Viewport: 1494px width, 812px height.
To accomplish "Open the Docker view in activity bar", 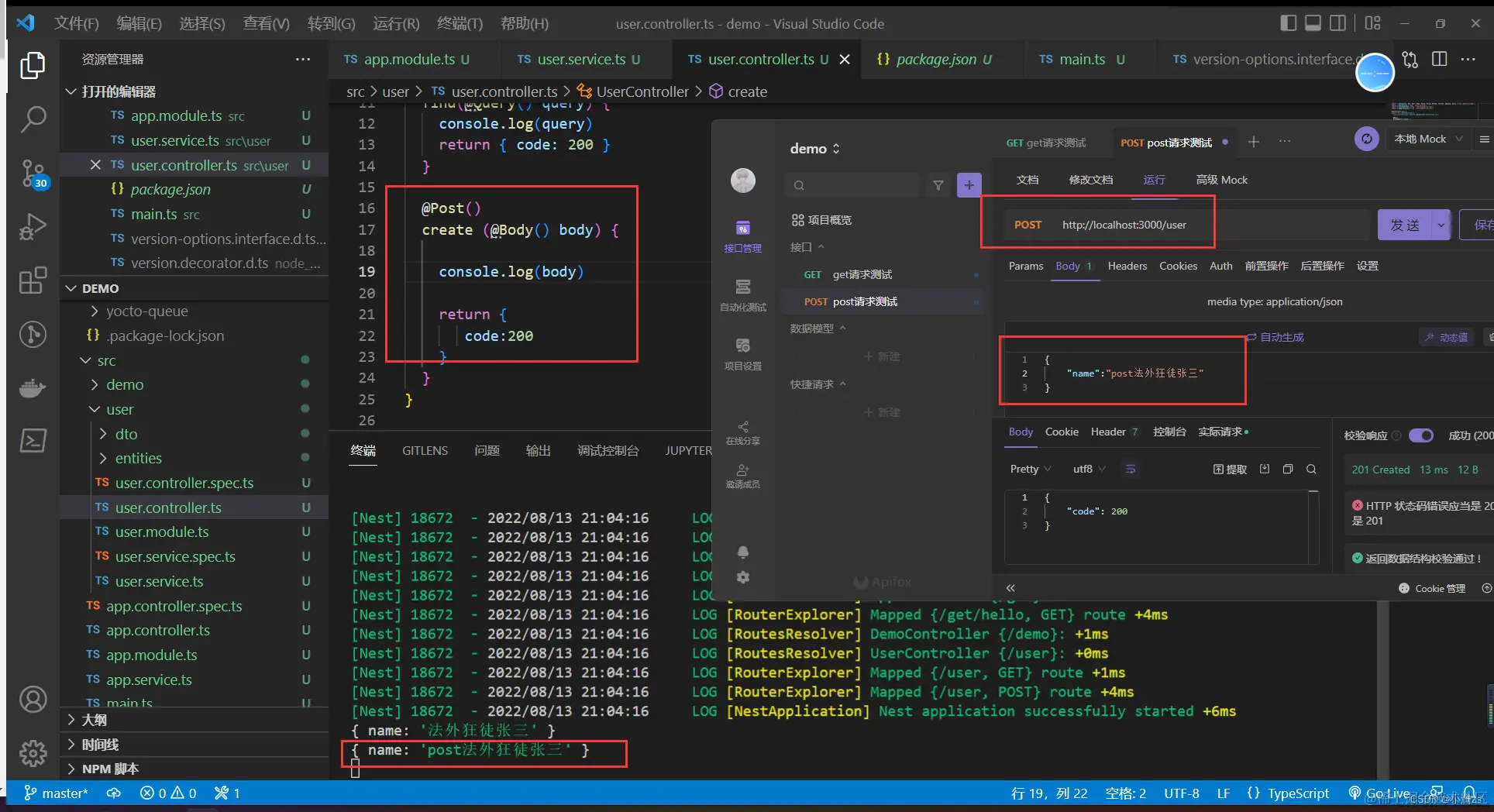I will 33,387.
